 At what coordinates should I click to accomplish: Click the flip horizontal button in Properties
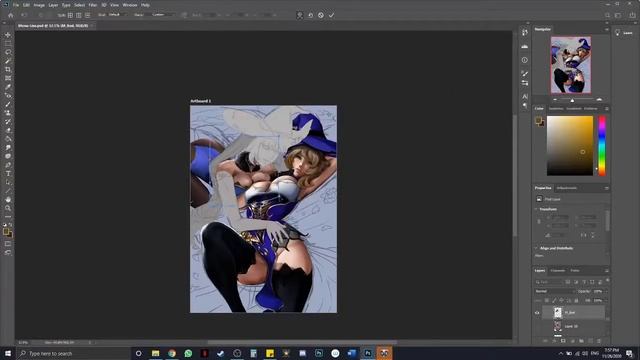click(583, 236)
